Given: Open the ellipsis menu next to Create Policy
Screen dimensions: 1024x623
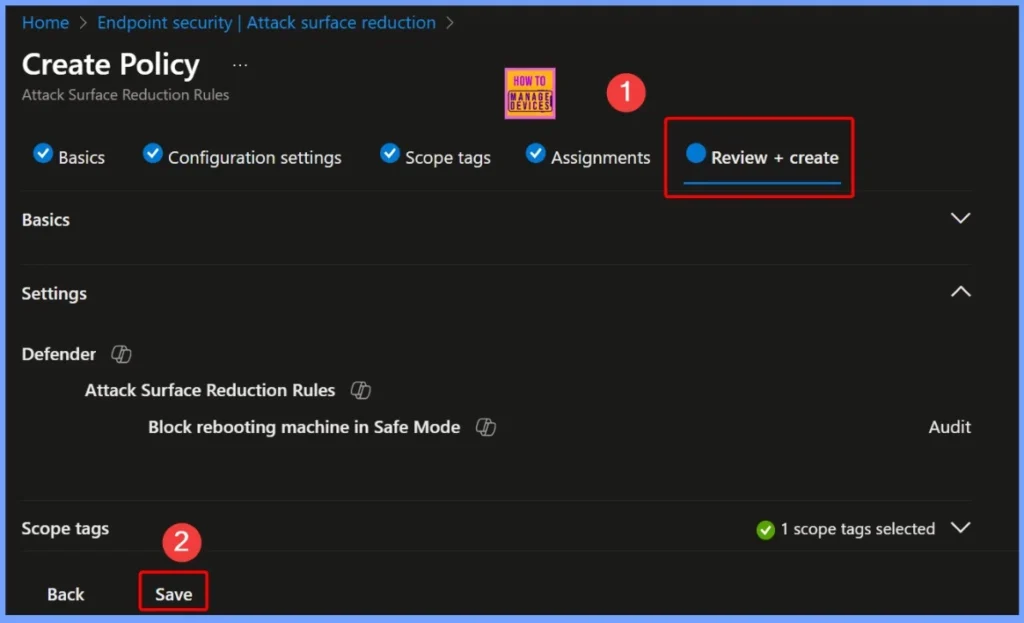Looking at the screenshot, I should pos(238,64).
